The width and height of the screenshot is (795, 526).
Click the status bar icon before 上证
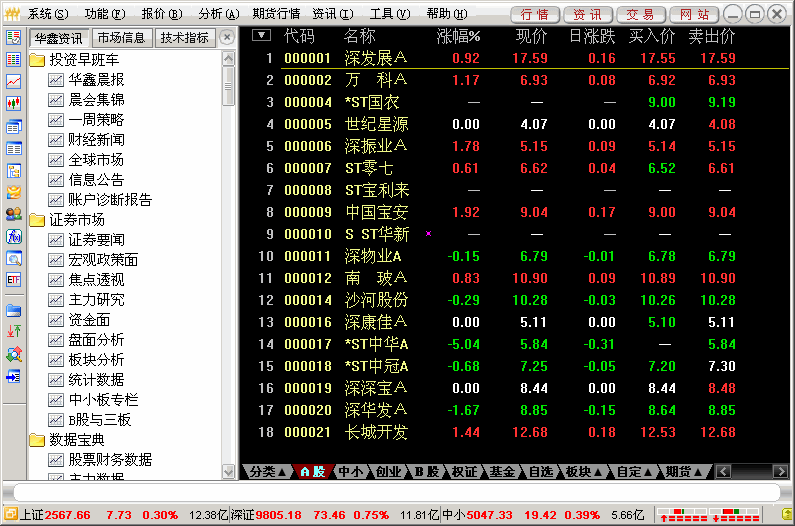pyautogui.click(x=11, y=514)
